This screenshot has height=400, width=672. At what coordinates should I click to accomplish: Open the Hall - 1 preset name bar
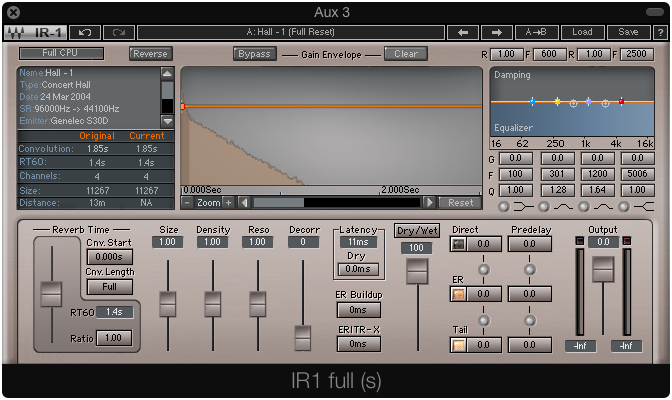pyautogui.click(x=291, y=32)
